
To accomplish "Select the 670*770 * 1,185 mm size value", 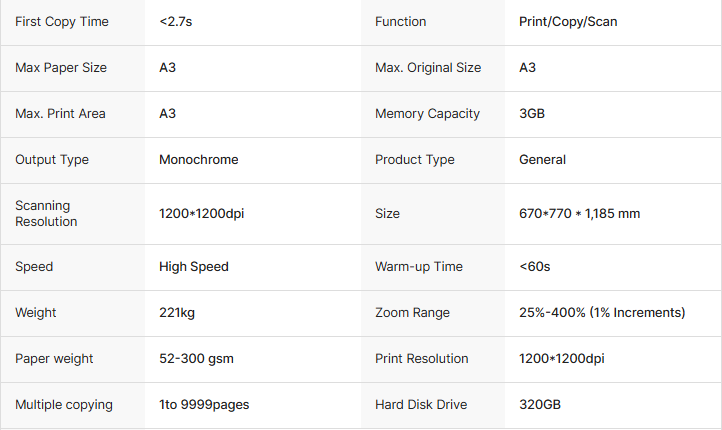I will click(580, 213).
